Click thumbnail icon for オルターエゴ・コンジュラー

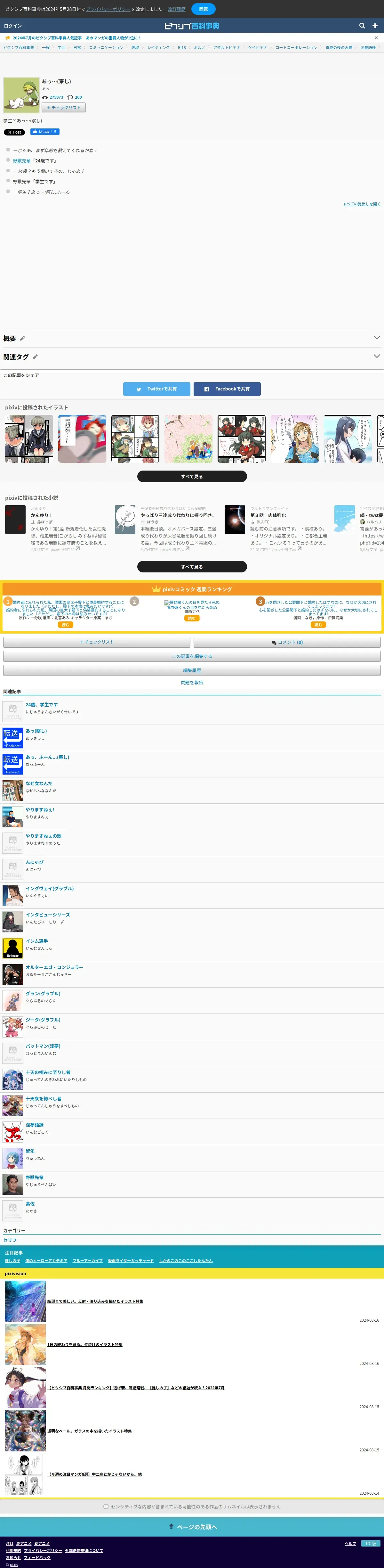[x=13, y=974]
